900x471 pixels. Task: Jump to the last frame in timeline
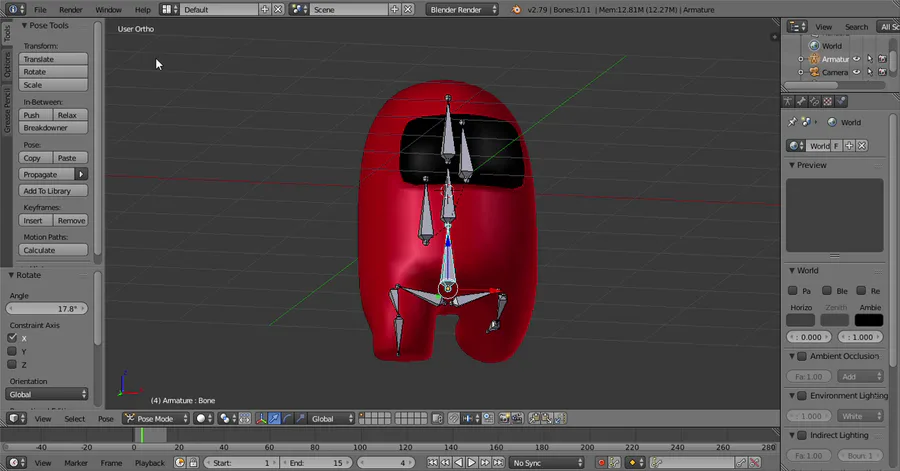tap(498, 463)
